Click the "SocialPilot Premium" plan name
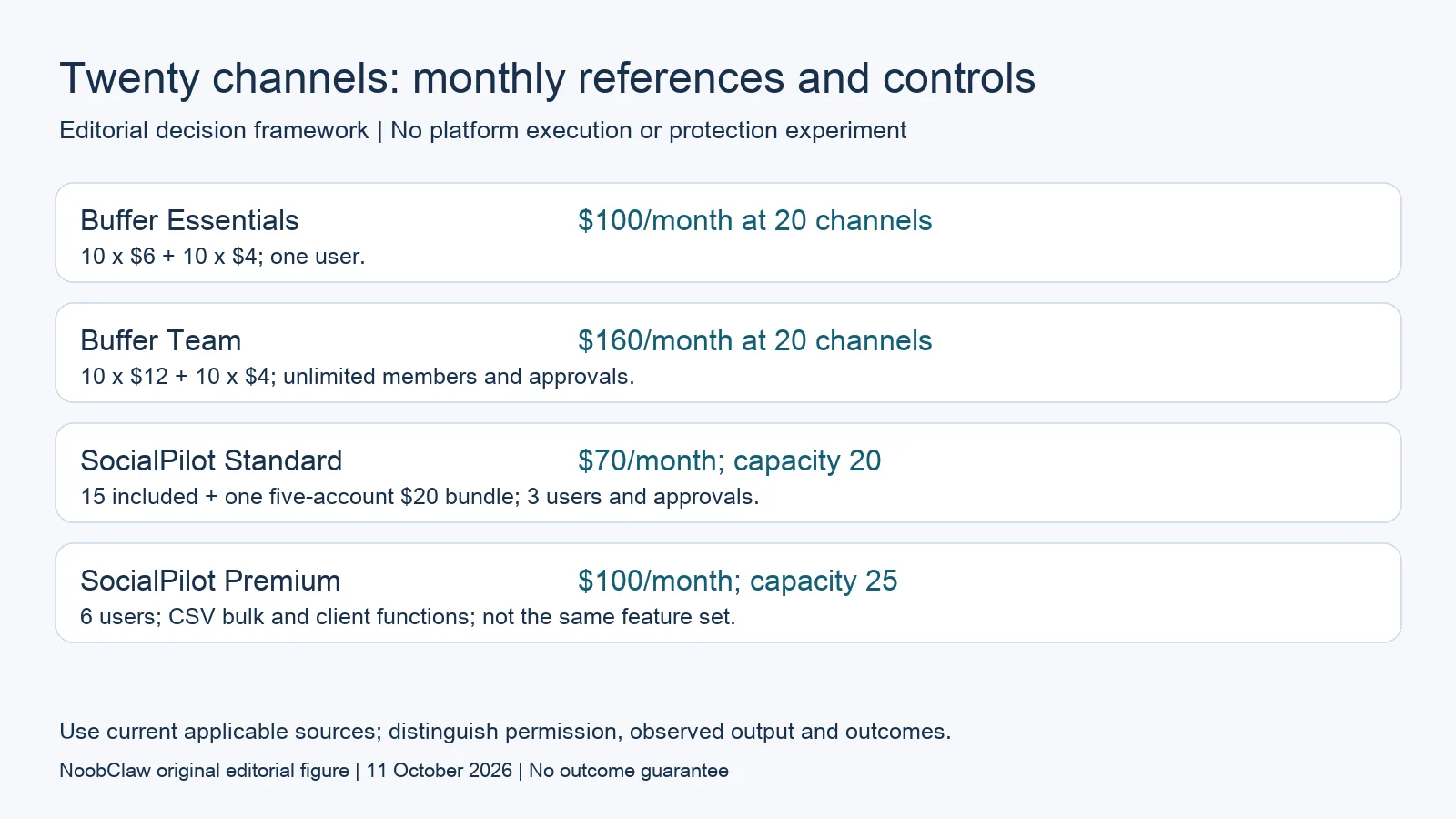The width and height of the screenshot is (1456, 819). click(210, 581)
